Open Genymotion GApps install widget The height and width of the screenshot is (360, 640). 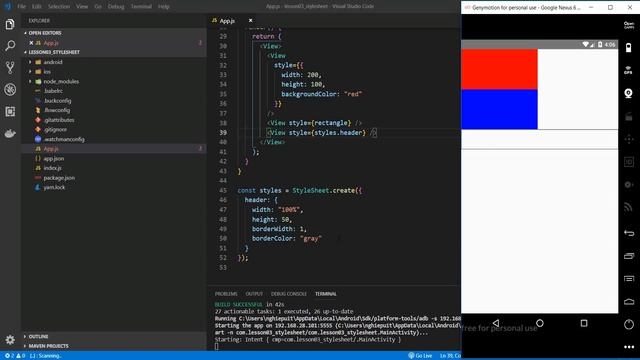[629, 25]
